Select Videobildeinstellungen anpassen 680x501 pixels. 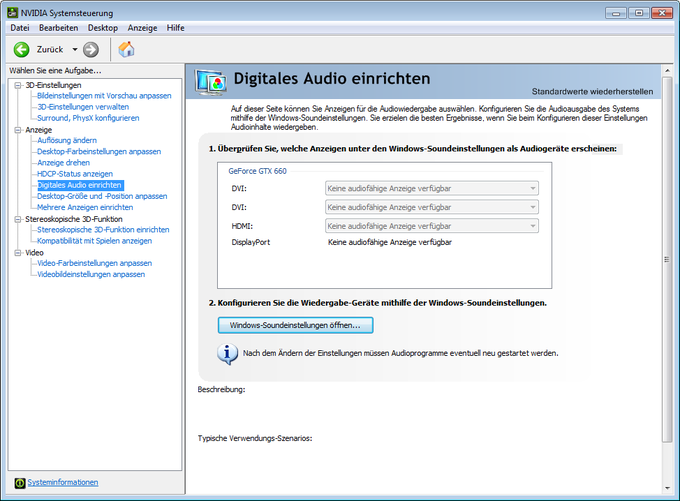[x=91, y=275]
